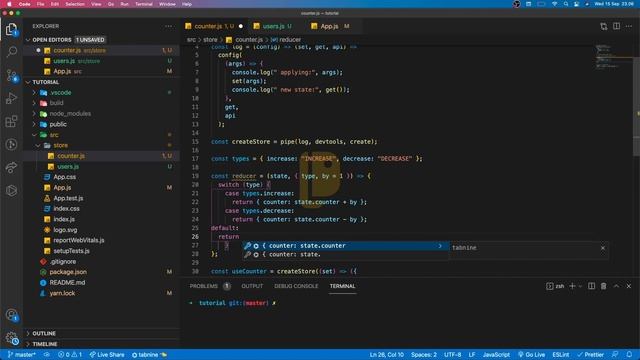Select the Terminal panel tab
Viewport: 640px width, 360px height.
tap(342, 286)
